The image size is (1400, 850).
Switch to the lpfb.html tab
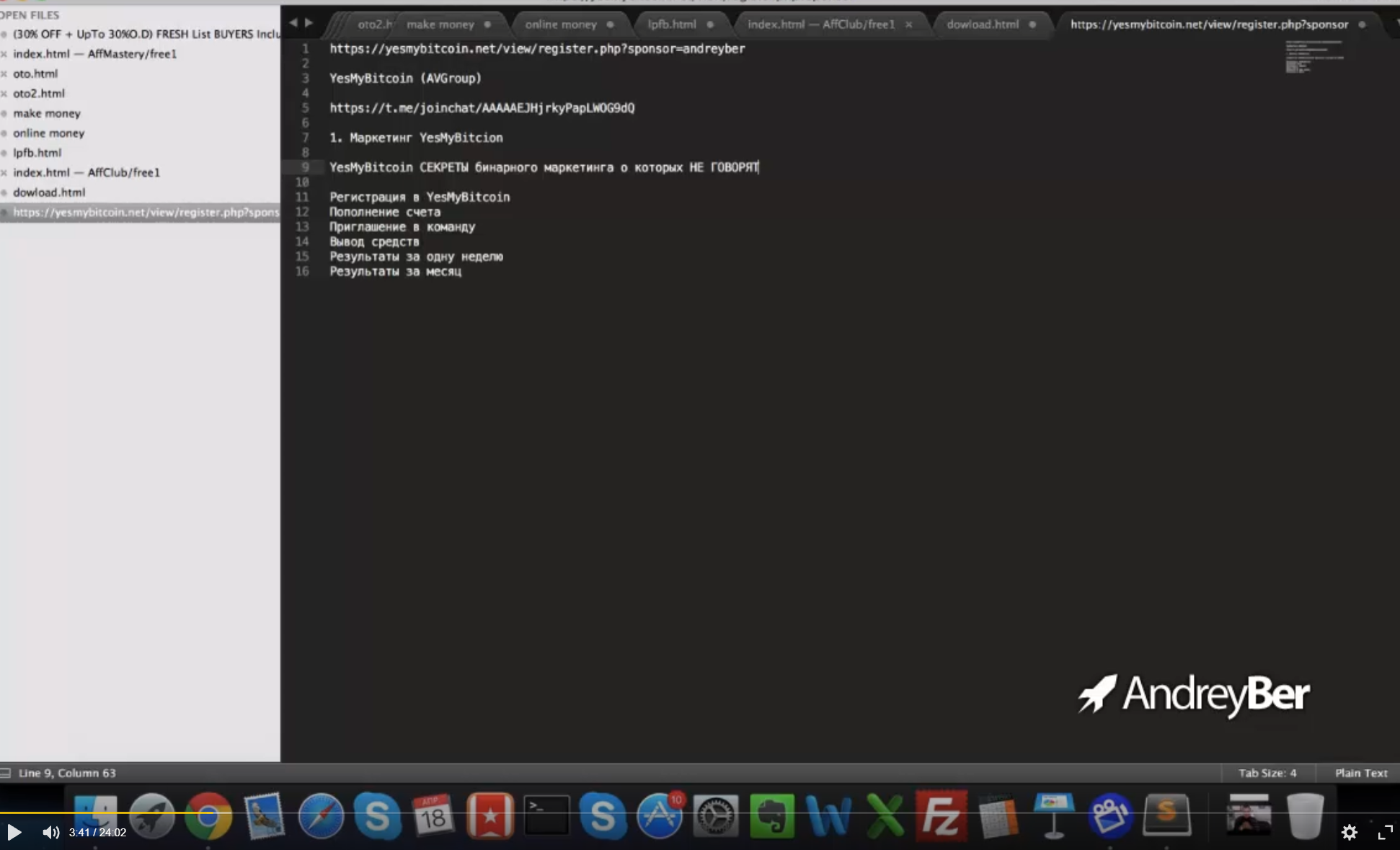pos(672,25)
